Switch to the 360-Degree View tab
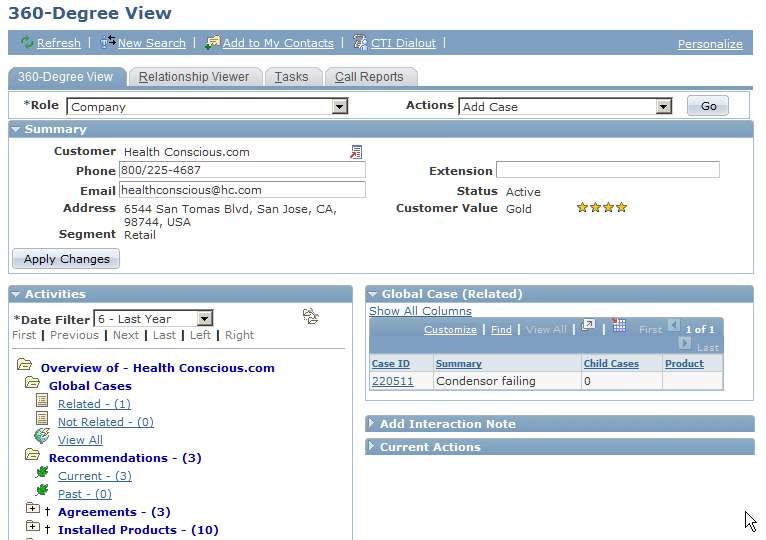Image resolution: width=766 pixels, height=540 pixels. [x=67, y=77]
